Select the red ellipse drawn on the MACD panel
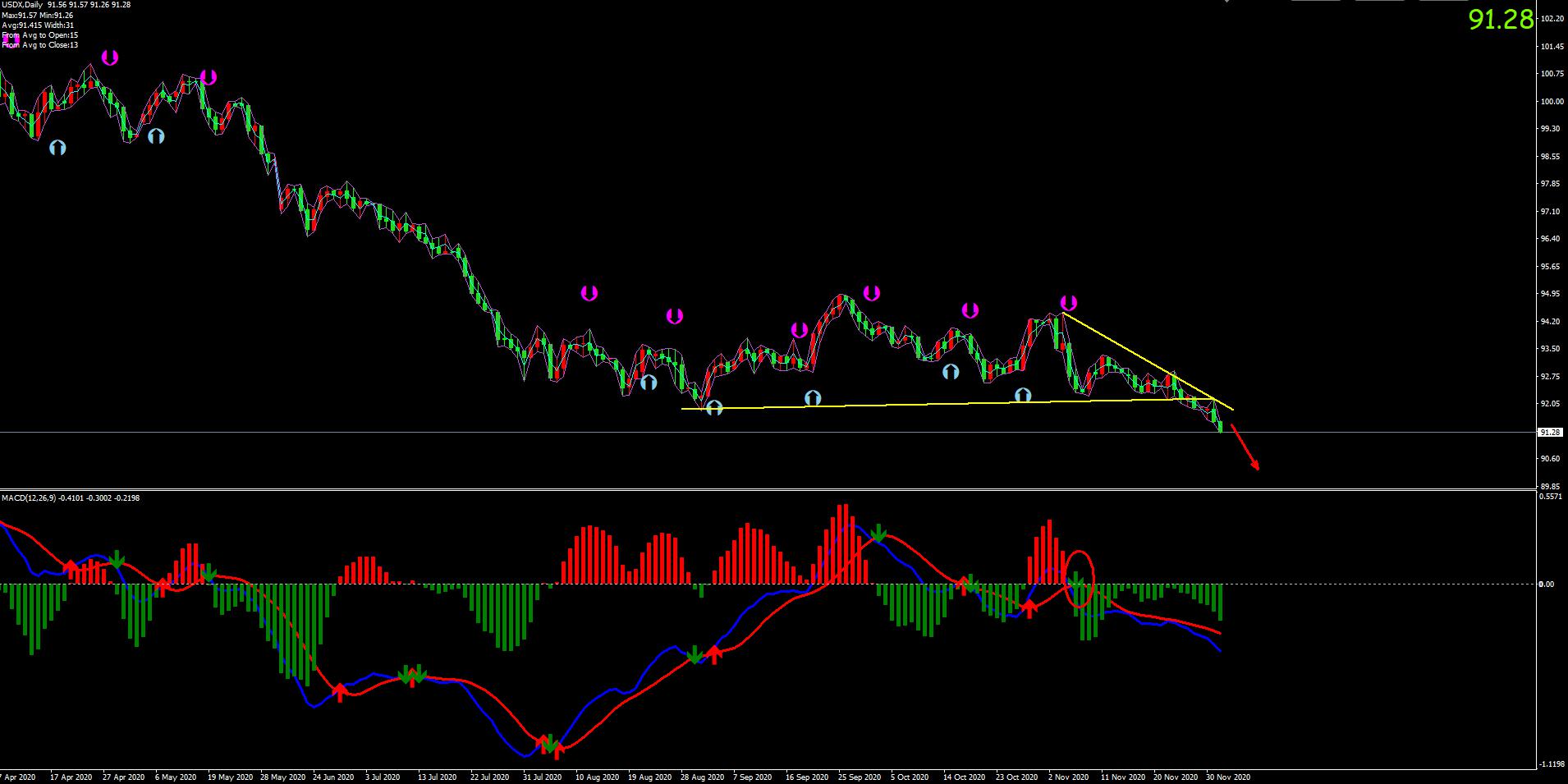Viewport: 1568px width, 784px height. pyautogui.click(x=1080, y=579)
